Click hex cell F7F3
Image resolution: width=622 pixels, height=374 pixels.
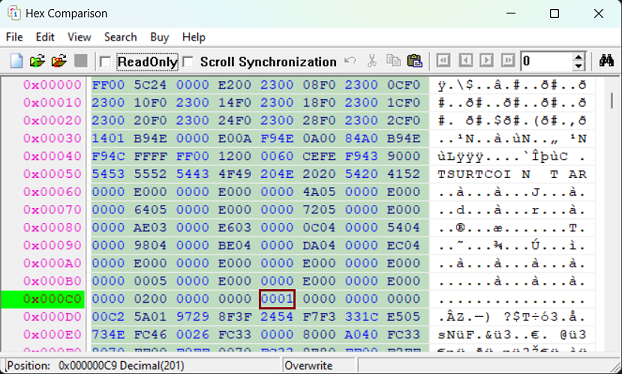coord(319,317)
